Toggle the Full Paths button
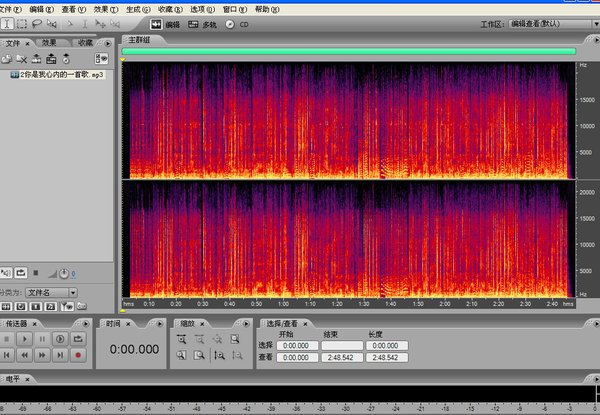This screenshot has width=600, height=415. [x=82, y=306]
